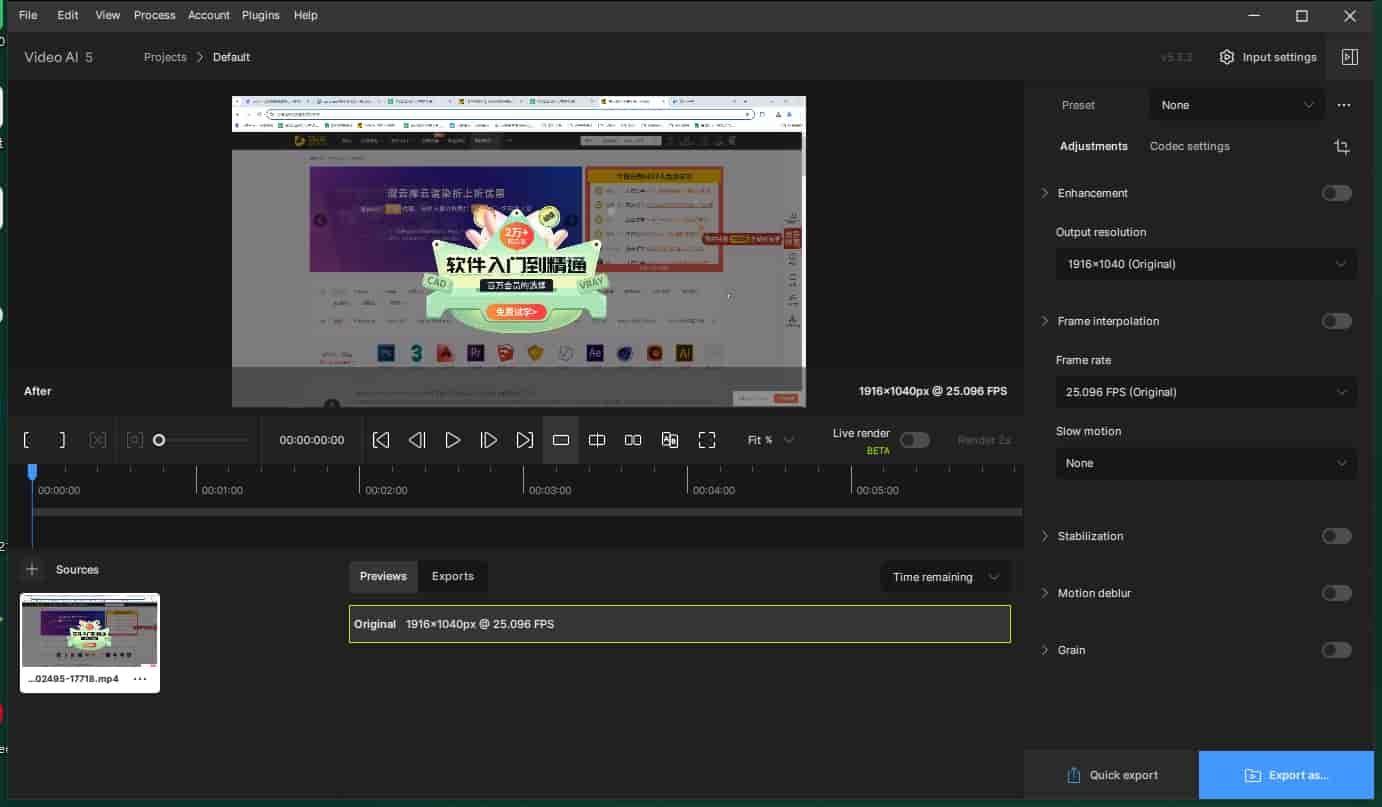Collapse the right side panel
Image resolution: width=1382 pixels, height=807 pixels.
1349,57
